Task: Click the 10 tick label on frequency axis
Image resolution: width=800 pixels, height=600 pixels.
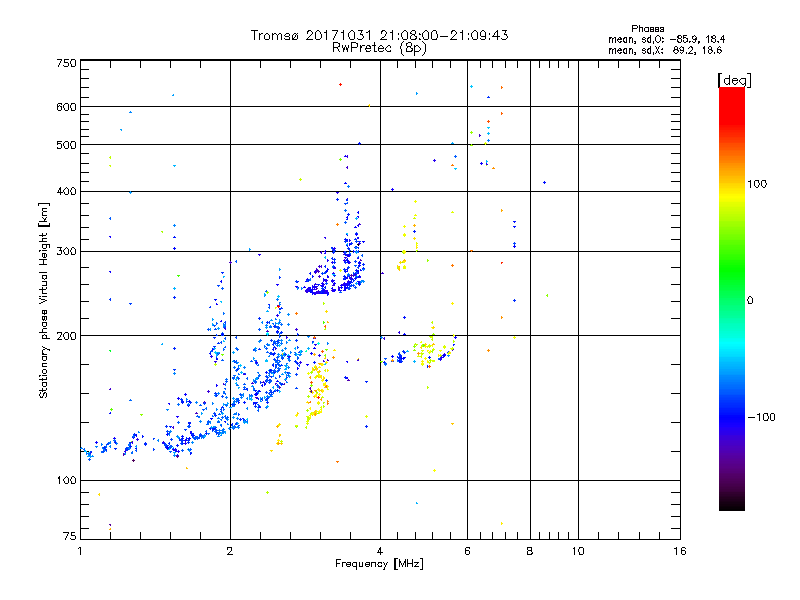Action: 578,551
